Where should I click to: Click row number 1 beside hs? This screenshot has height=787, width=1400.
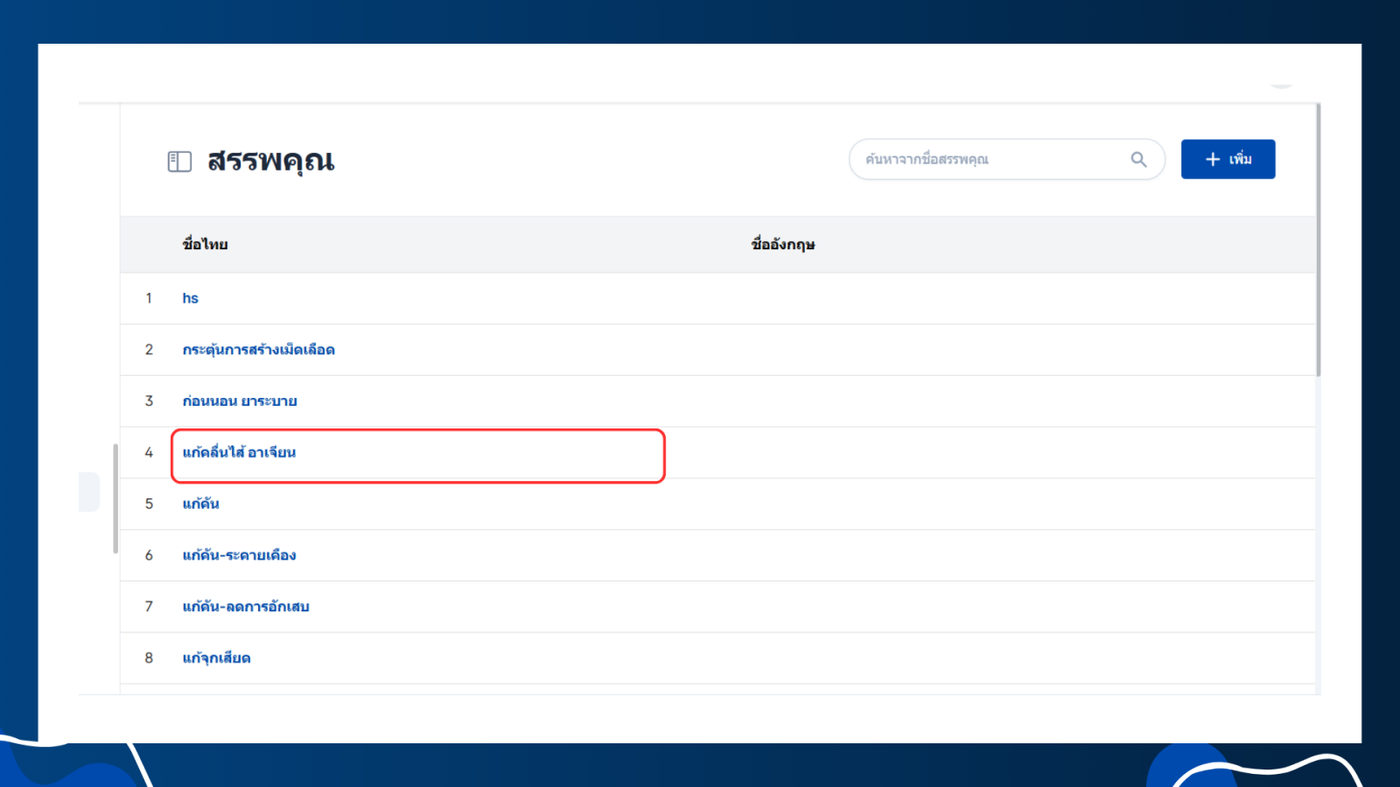(x=149, y=298)
